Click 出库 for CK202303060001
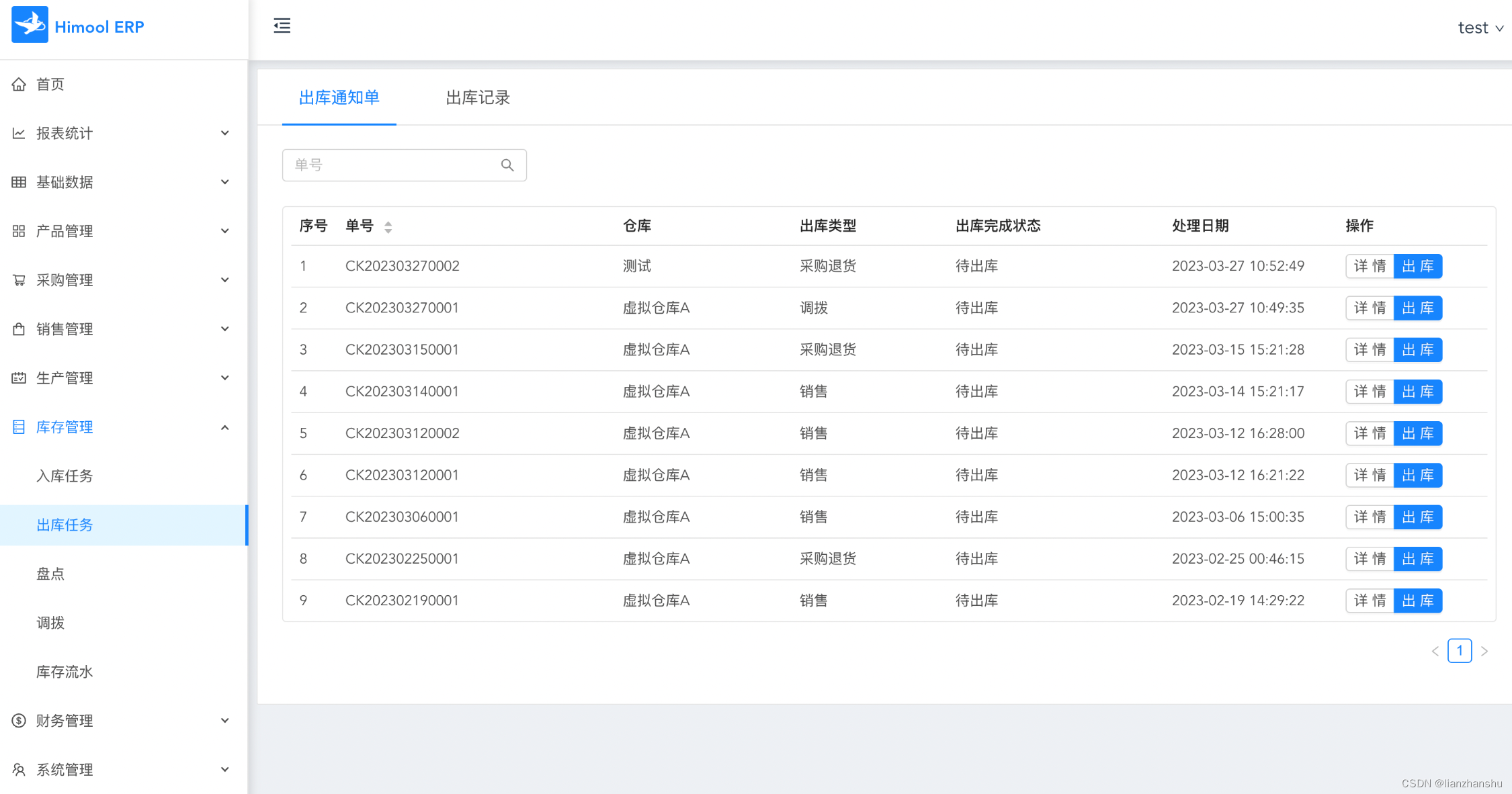This screenshot has width=1512, height=794. point(1418,517)
